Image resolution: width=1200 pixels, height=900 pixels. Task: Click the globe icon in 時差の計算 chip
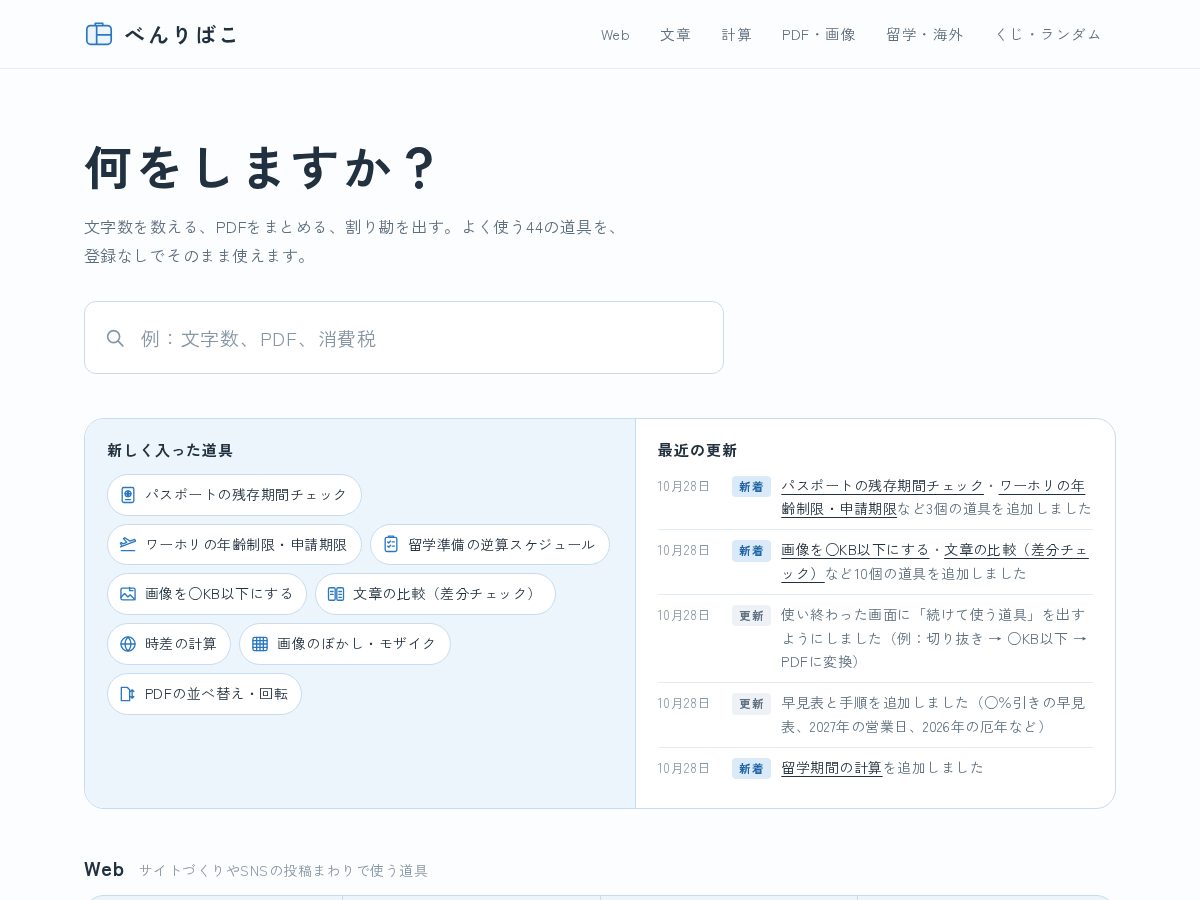tap(128, 644)
